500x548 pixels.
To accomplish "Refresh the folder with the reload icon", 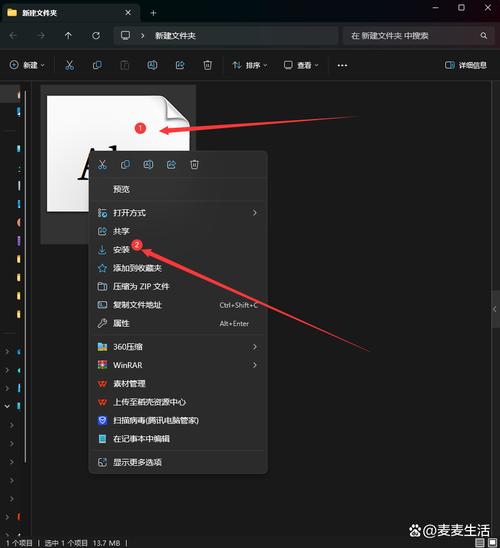I will pos(96,35).
